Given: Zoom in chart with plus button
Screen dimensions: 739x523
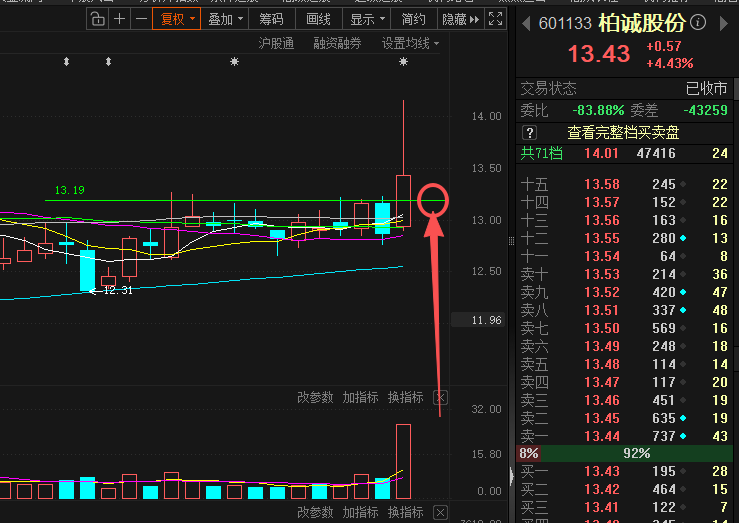Looking at the screenshot, I should pyautogui.click(x=120, y=19).
